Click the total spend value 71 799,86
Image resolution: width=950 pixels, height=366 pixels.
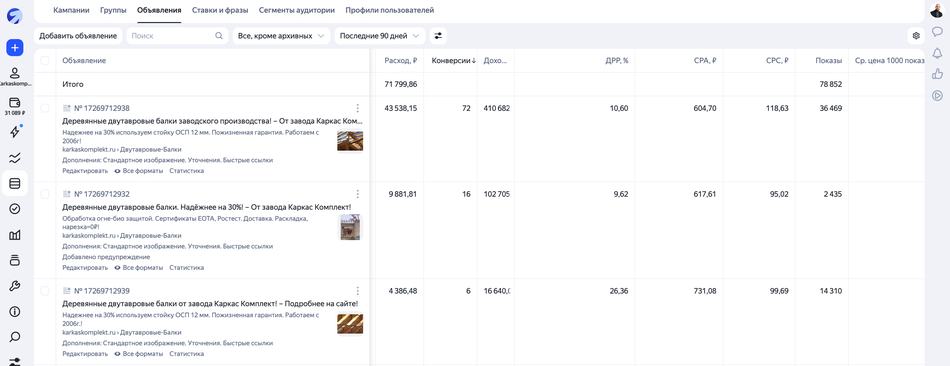coord(400,85)
